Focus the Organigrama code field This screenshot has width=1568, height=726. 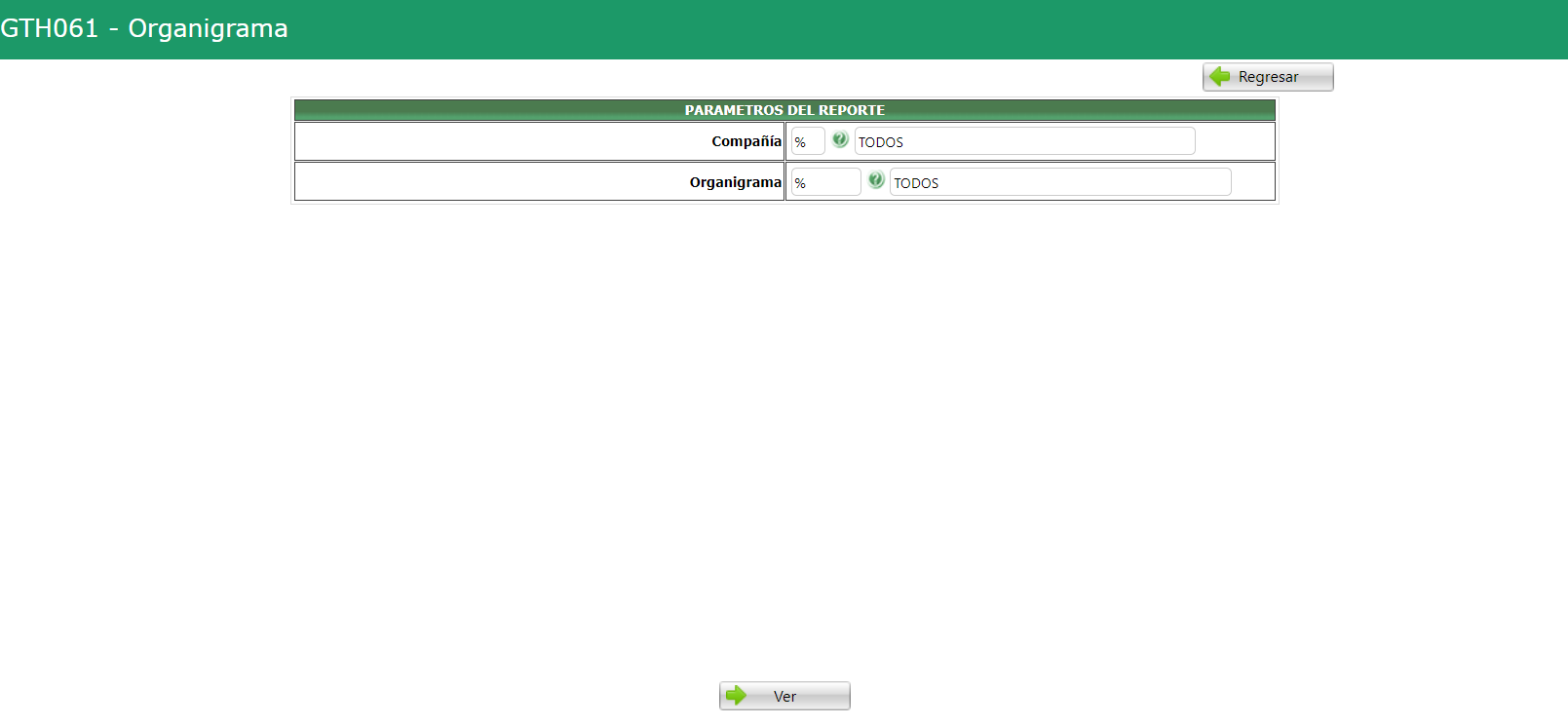click(825, 182)
